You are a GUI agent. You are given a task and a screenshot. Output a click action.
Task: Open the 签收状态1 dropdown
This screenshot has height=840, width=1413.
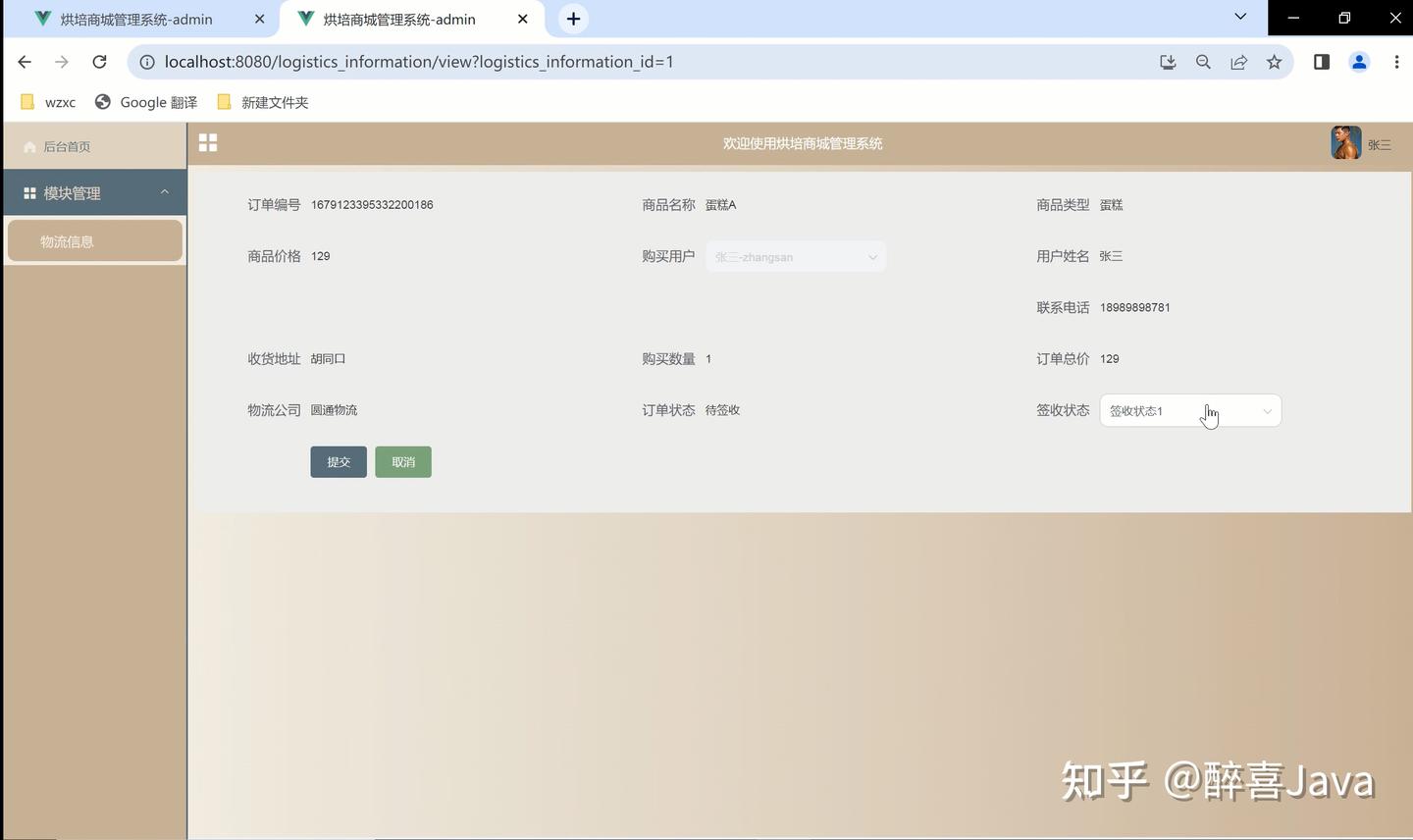(1190, 410)
